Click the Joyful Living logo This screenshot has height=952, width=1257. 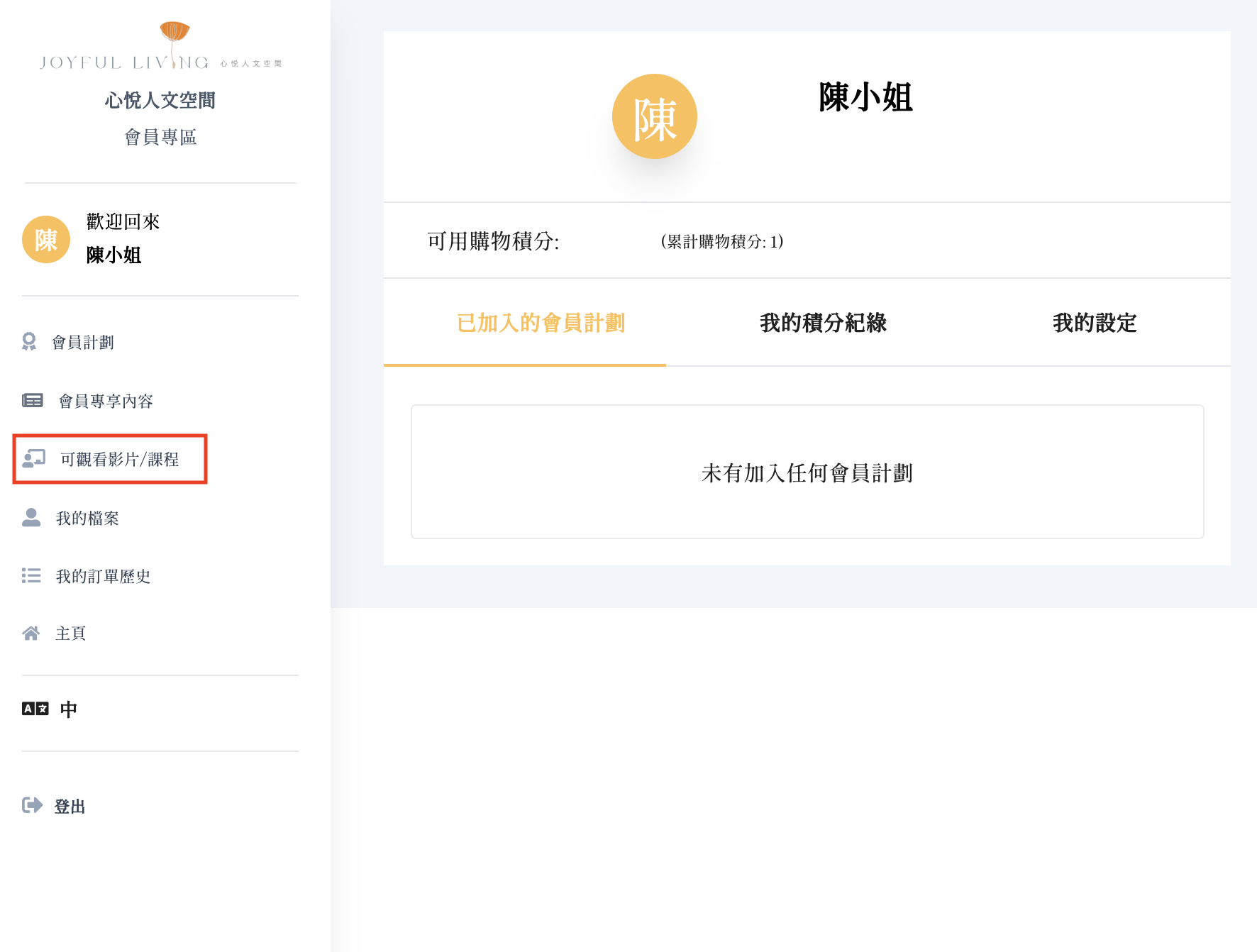click(160, 48)
